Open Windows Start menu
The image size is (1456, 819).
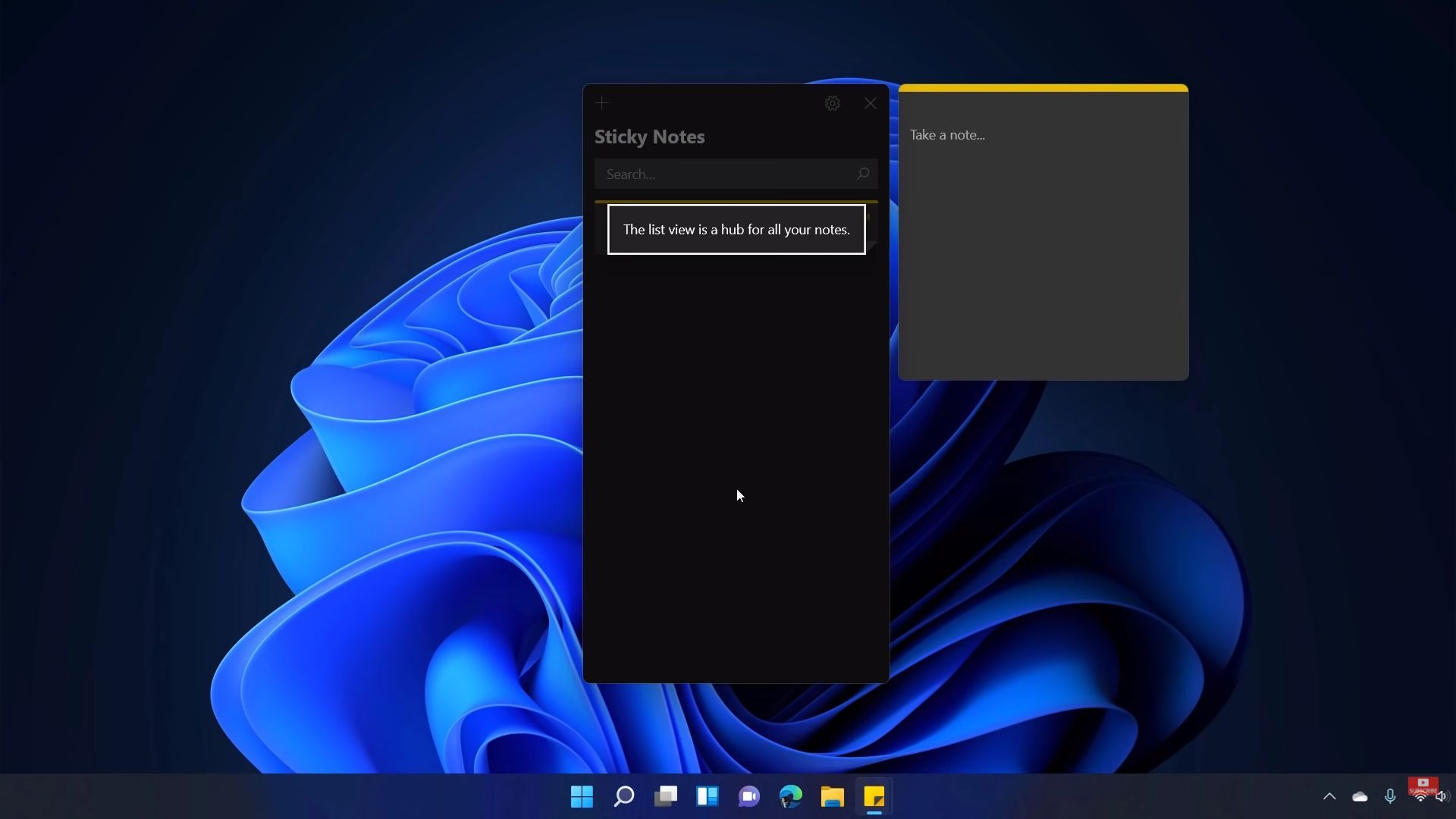tap(582, 796)
